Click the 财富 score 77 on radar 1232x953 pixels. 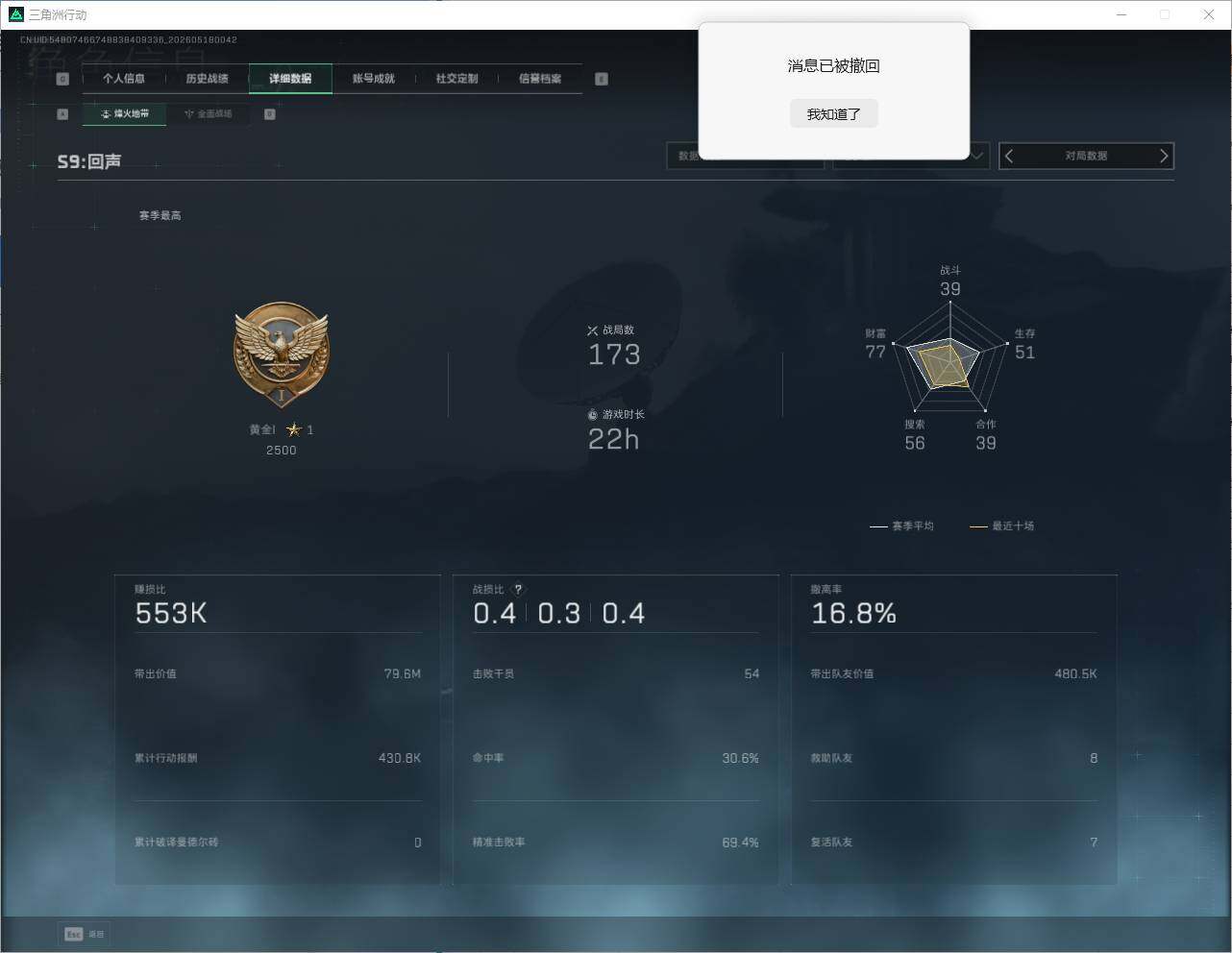[x=875, y=352]
